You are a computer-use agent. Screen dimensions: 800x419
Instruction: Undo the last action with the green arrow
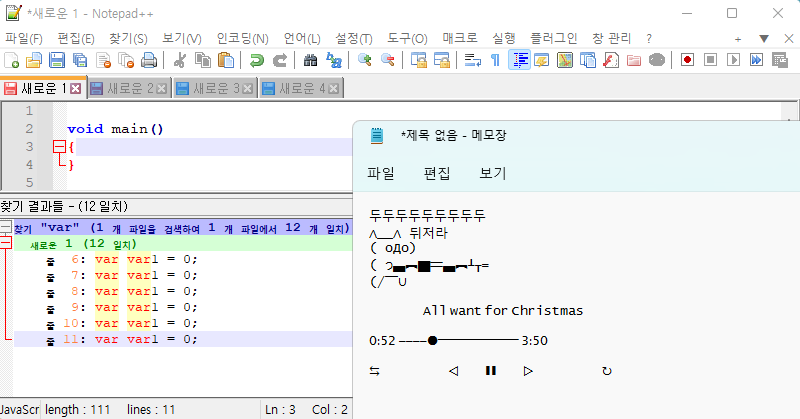[256, 60]
